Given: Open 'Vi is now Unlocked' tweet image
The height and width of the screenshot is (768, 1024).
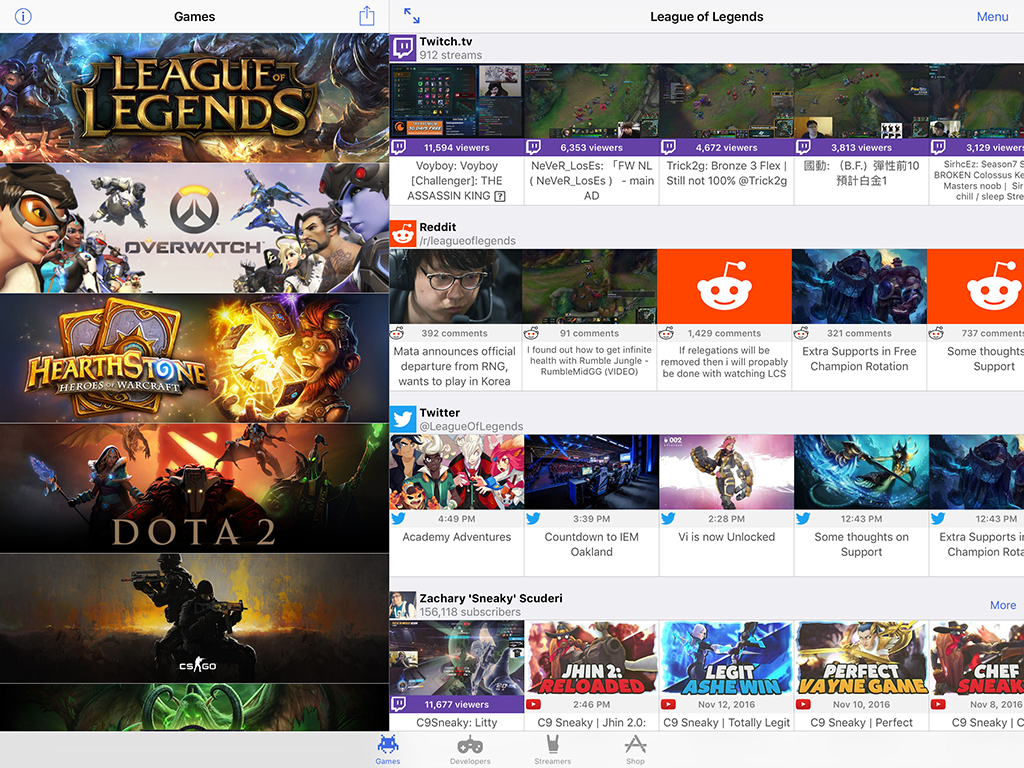Looking at the screenshot, I should (x=727, y=472).
